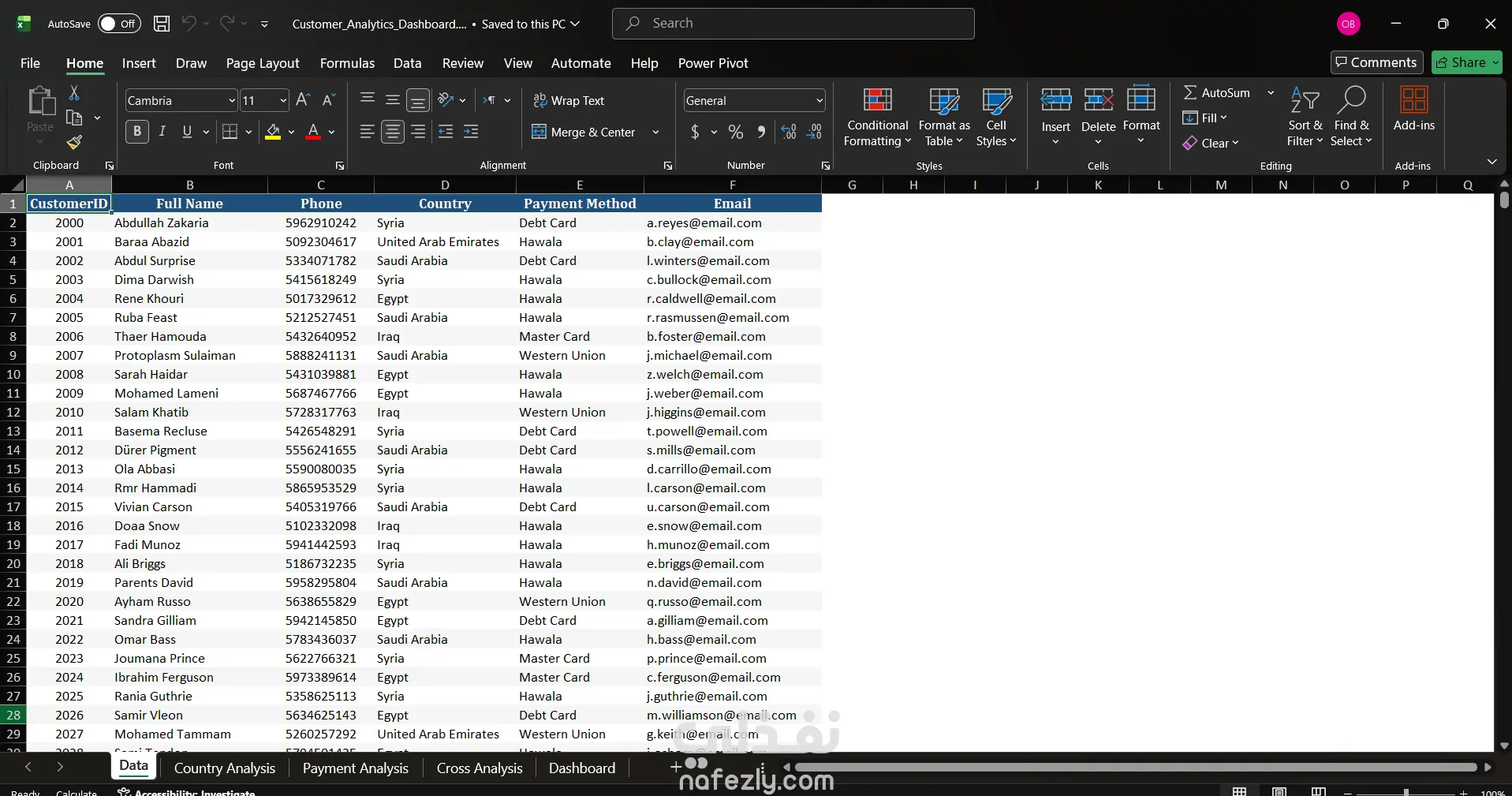Click the Save disk icon

(x=162, y=24)
